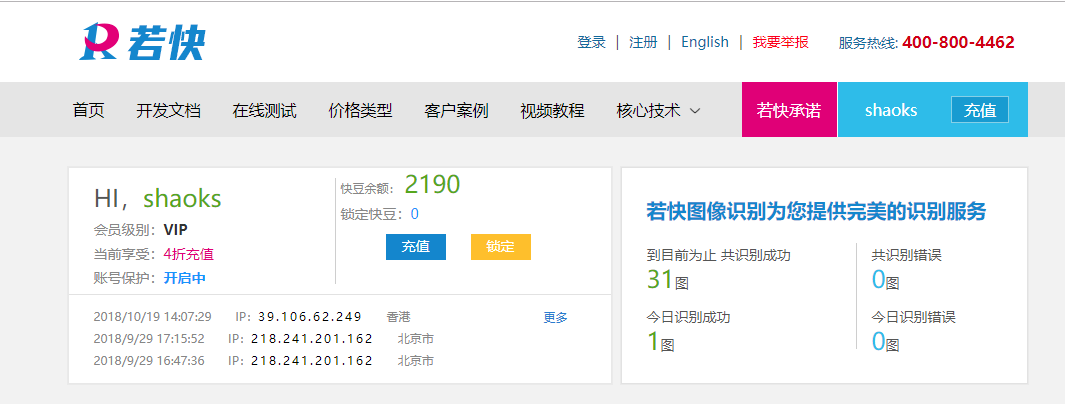Image resolution: width=1065 pixels, height=404 pixels.
Task: Click hotline number 400-800-4462
Action: [x=958, y=42]
